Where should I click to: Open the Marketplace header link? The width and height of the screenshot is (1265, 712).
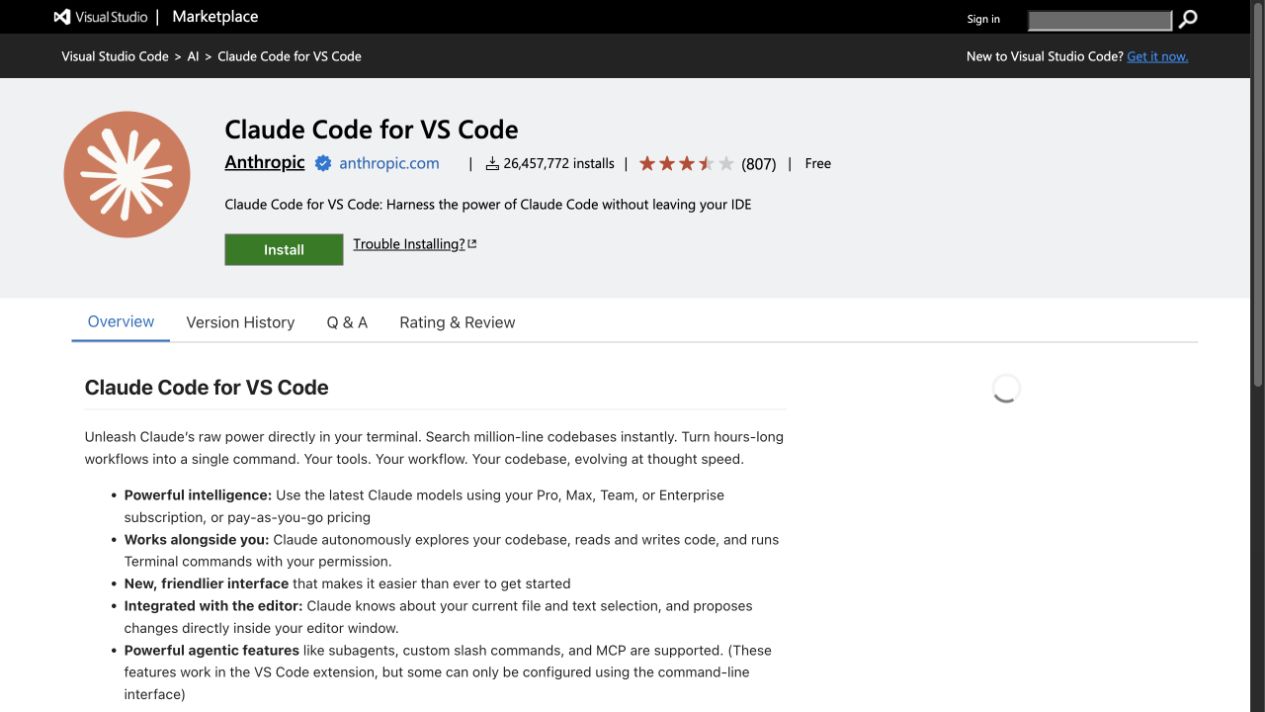click(215, 17)
